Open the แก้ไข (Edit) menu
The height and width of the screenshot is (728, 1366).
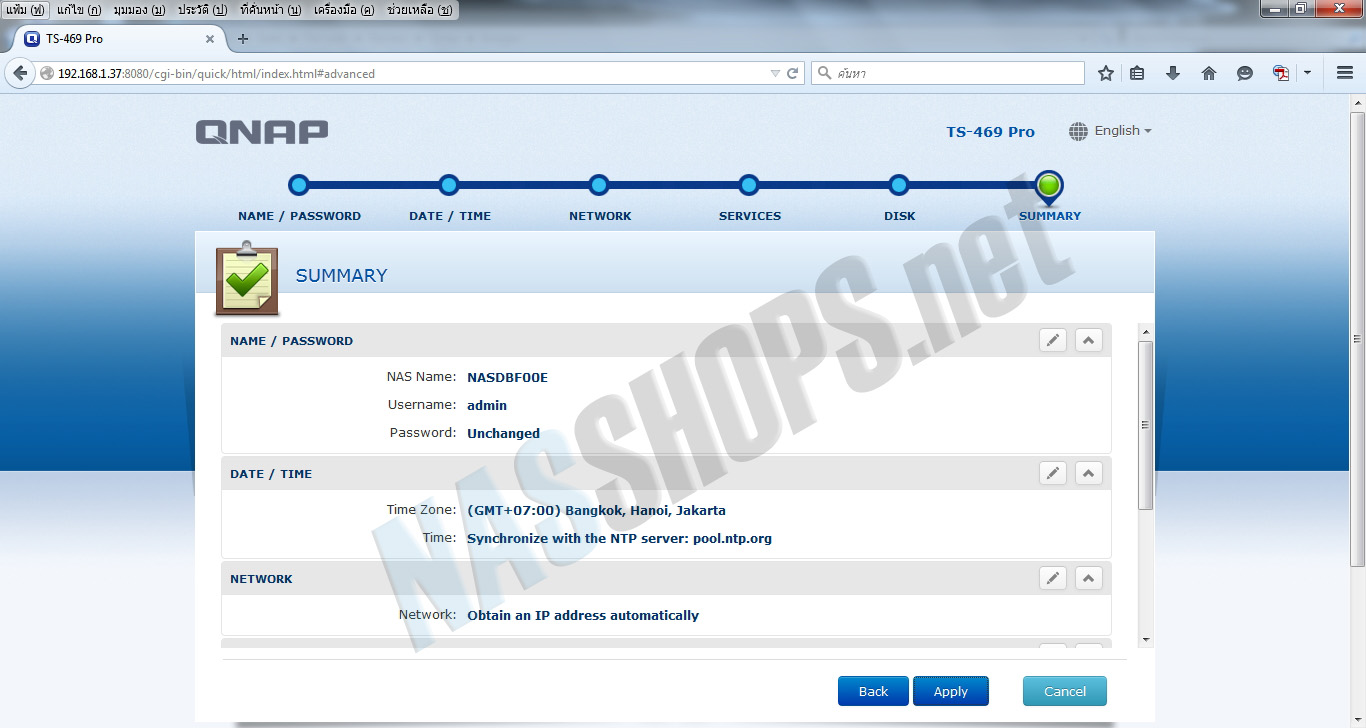(x=79, y=9)
